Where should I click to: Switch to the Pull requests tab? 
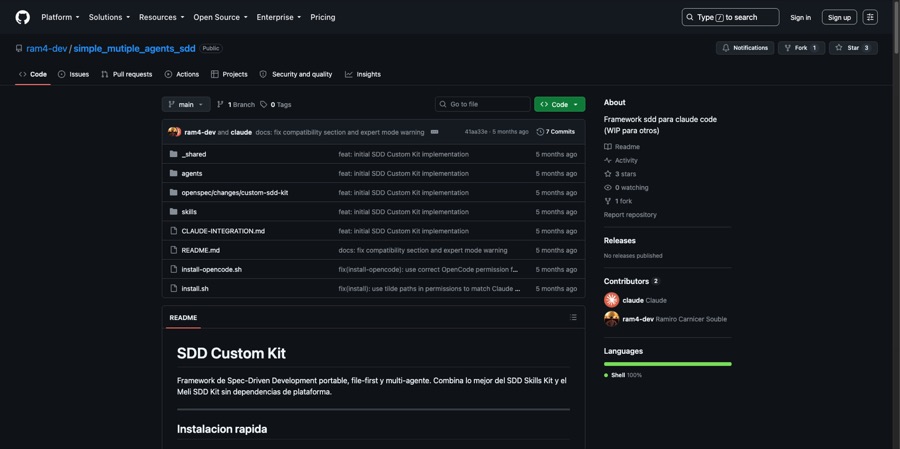pyautogui.click(x=126, y=75)
